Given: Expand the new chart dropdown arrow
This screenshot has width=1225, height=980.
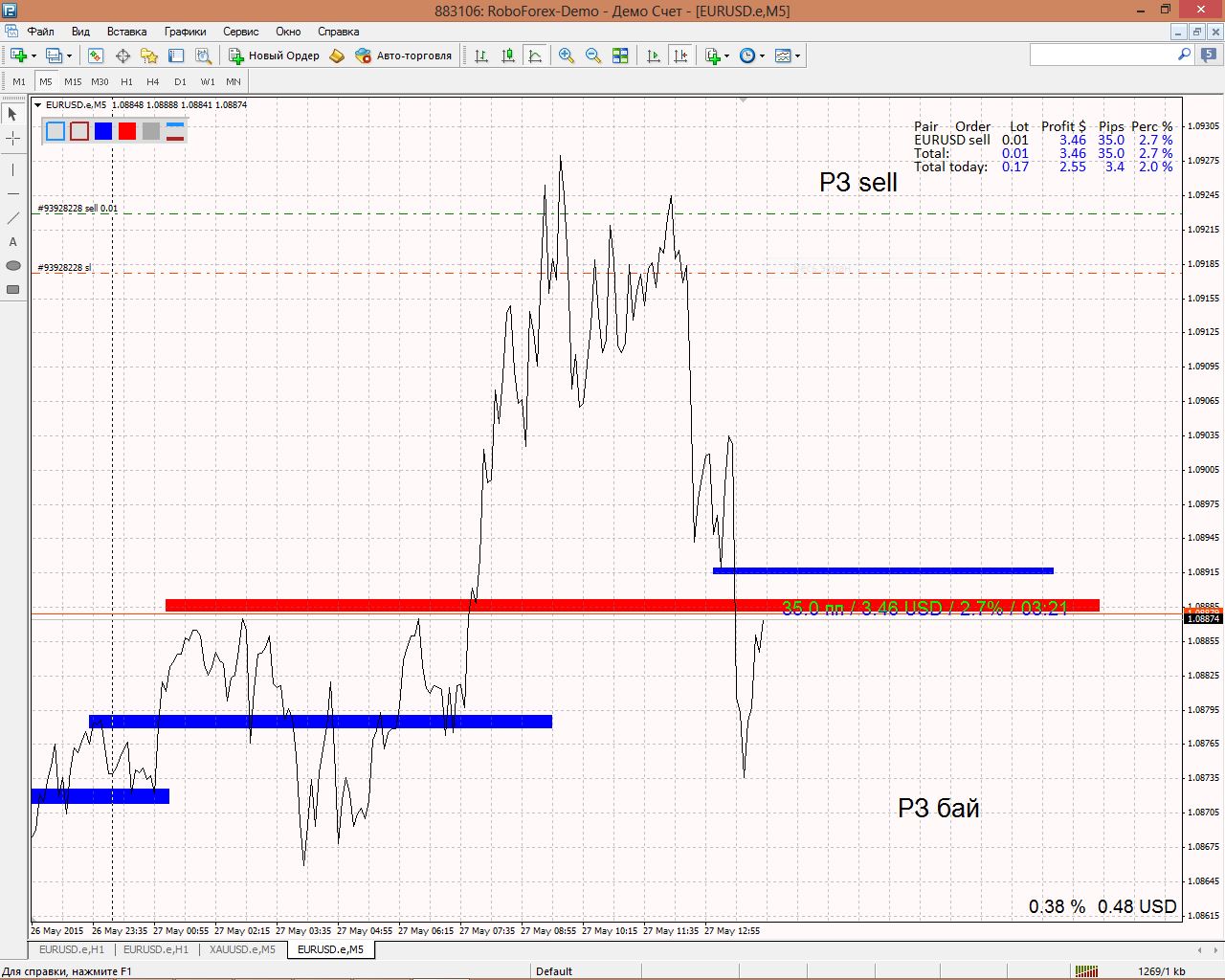Looking at the screenshot, I should pyautogui.click(x=34, y=56).
